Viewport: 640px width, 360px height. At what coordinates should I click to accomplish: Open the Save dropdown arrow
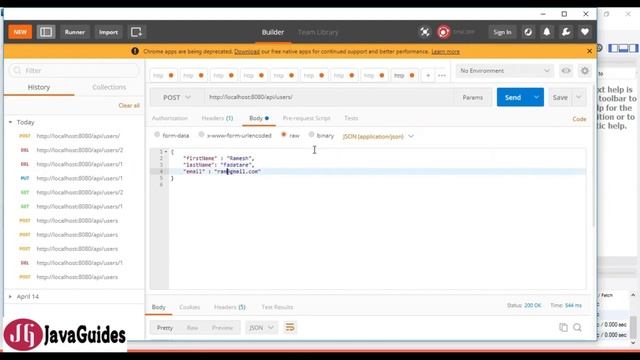(x=579, y=97)
